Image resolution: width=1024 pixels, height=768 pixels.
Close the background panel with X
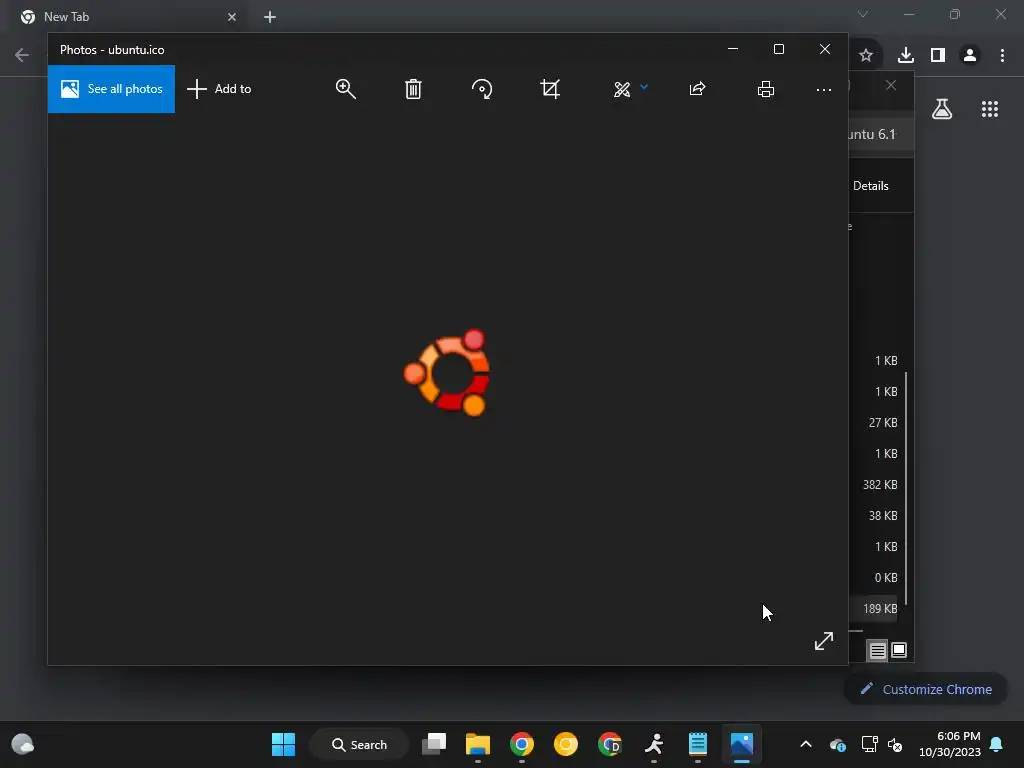coord(891,86)
